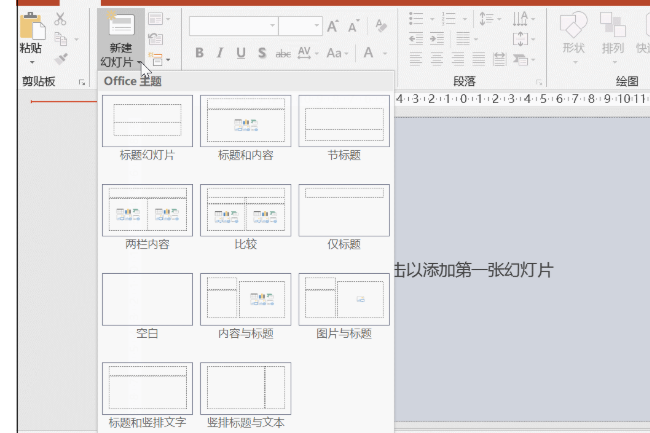650x433 pixels.
Task: Toggle Strikethrough formatting
Action: tap(283, 53)
